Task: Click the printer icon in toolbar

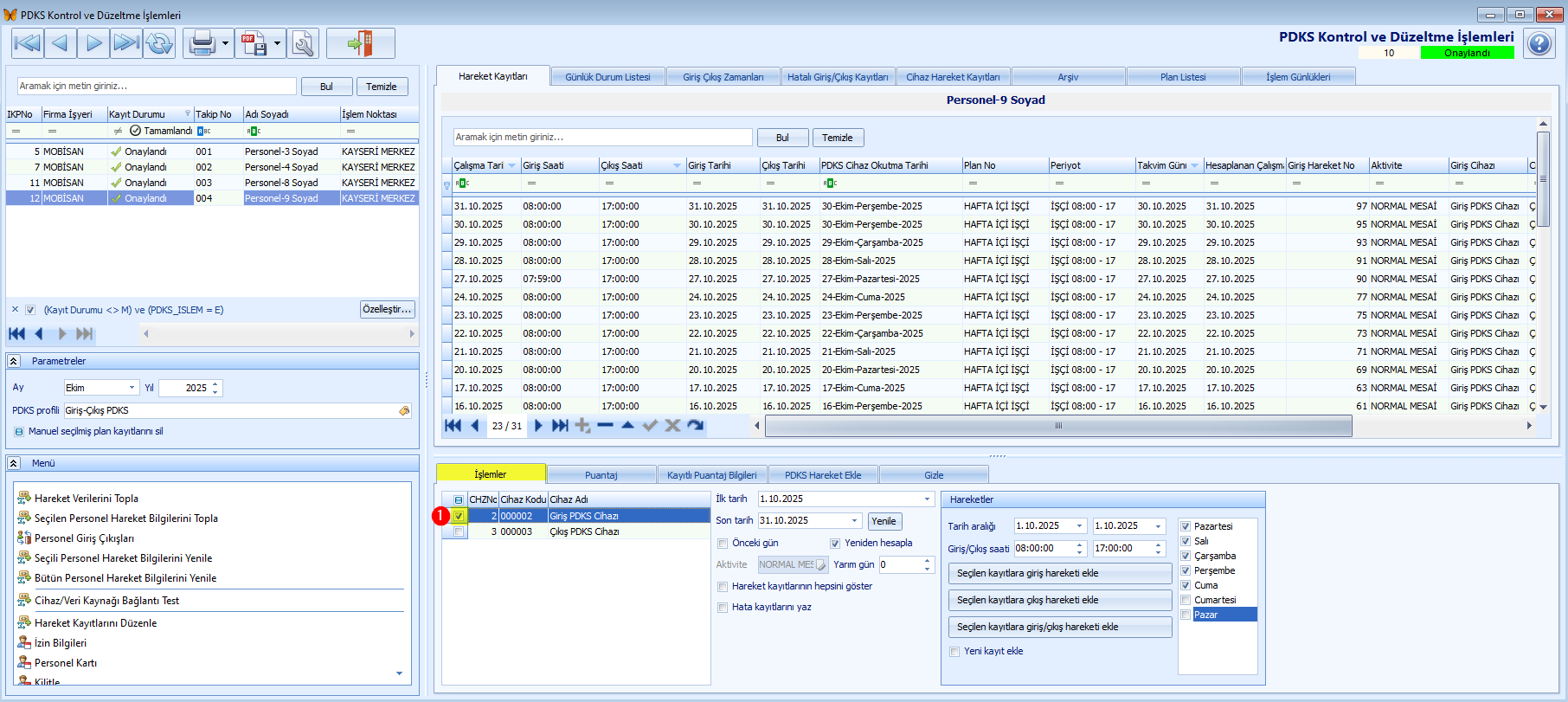Action: tap(202, 42)
